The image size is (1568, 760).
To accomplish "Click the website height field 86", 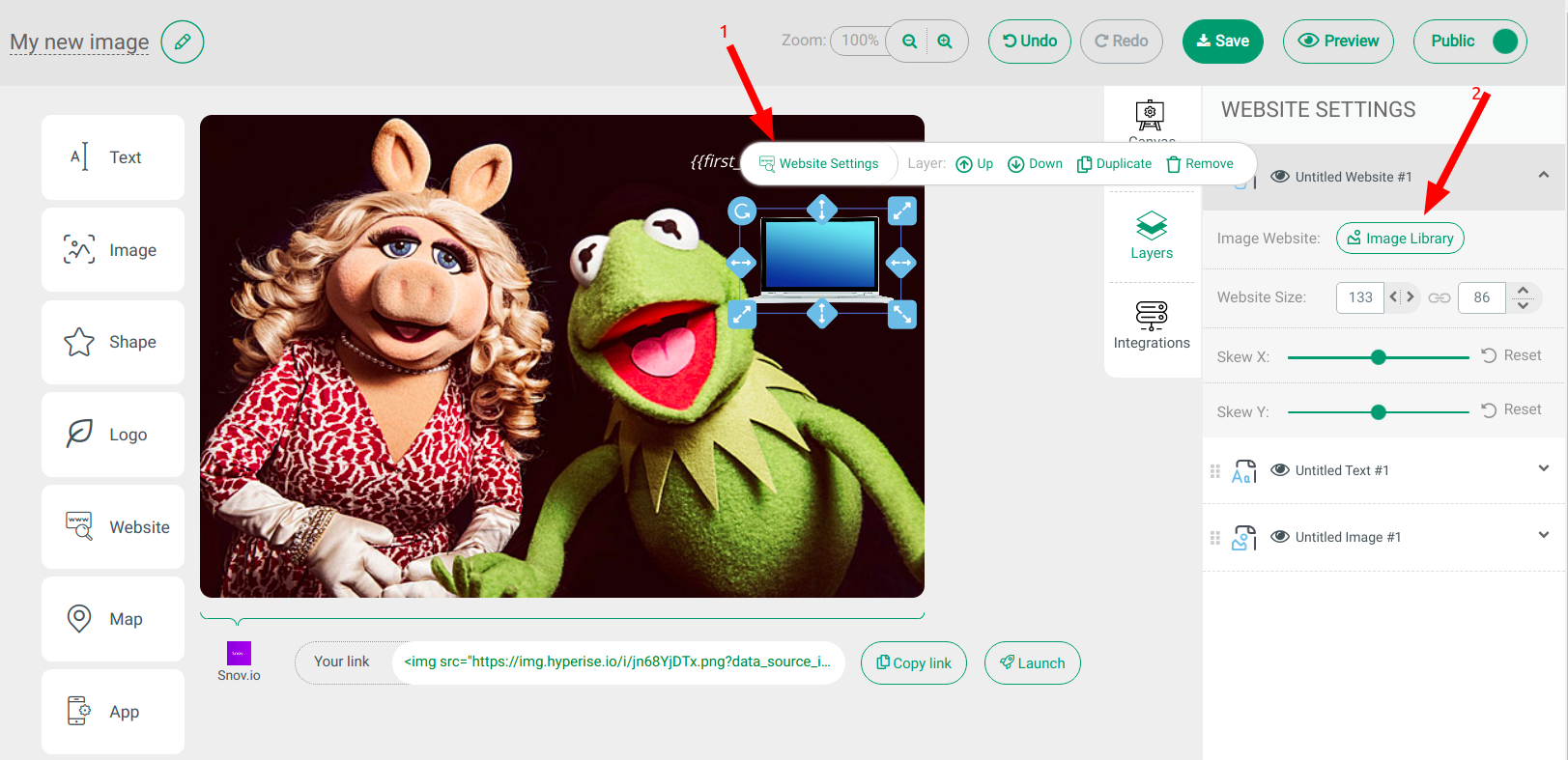I will coord(1482,297).
